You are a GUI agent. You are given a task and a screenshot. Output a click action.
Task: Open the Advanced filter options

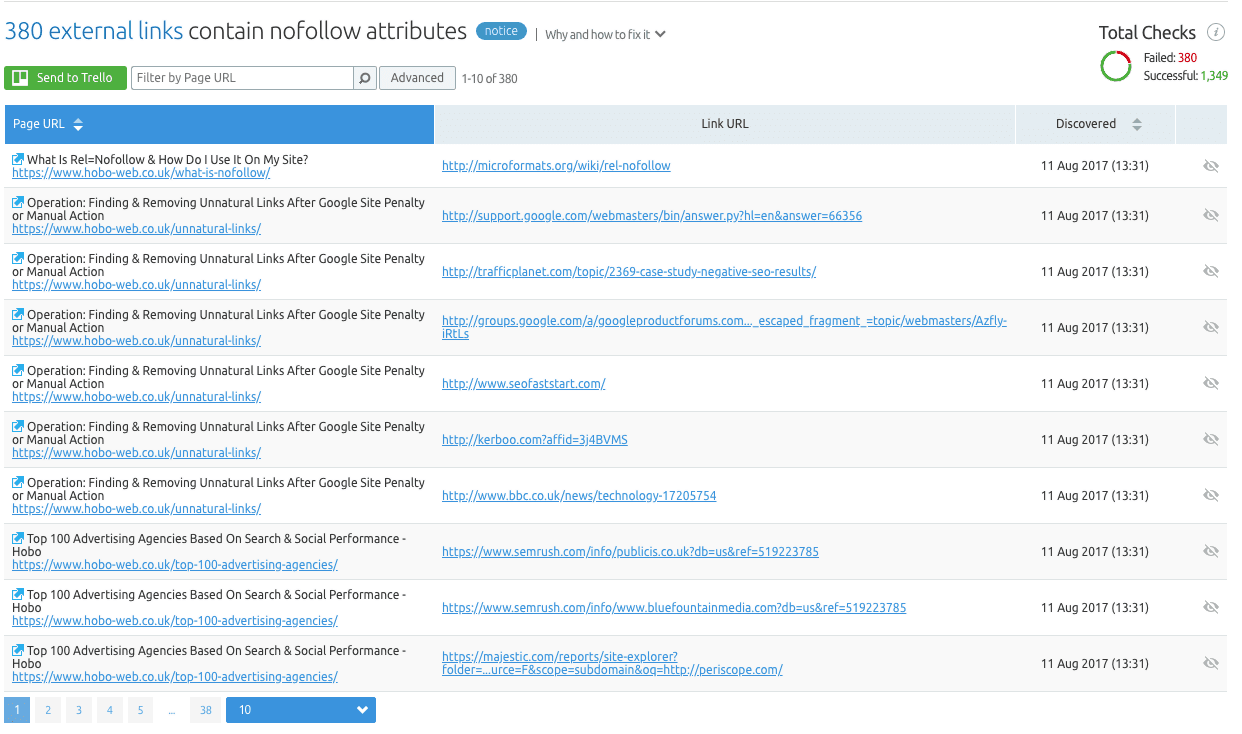[417, 78]
